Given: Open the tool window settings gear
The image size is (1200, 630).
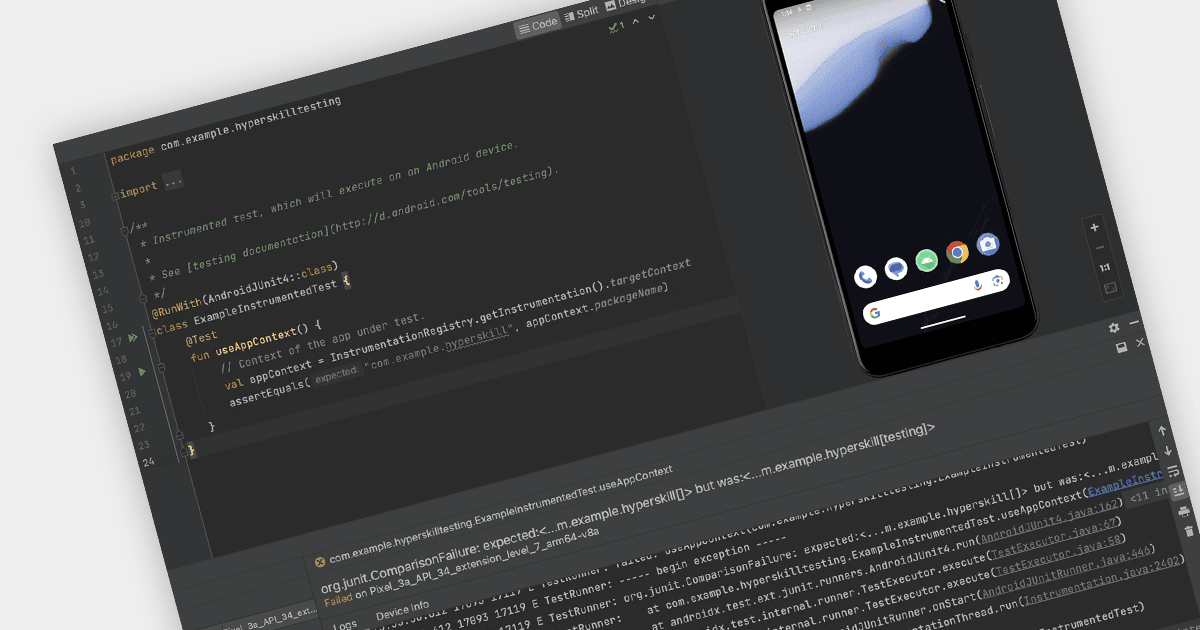Looking at the screenshot, I should coord(1114,328).
